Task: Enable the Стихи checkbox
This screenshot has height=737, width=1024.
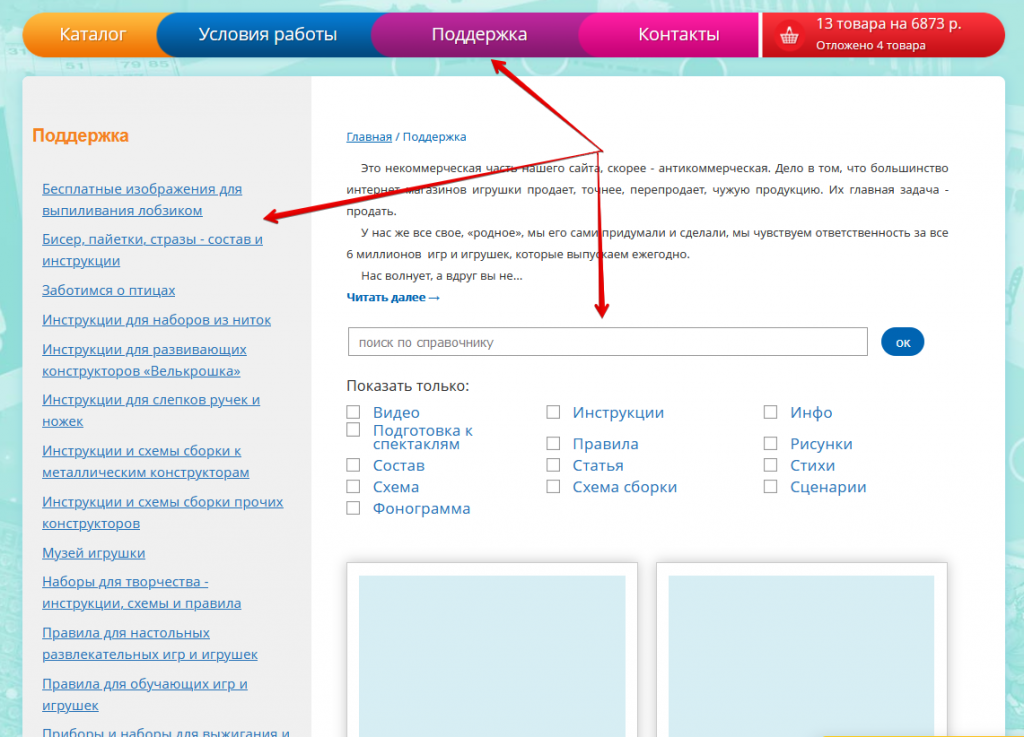Action: 771,465
